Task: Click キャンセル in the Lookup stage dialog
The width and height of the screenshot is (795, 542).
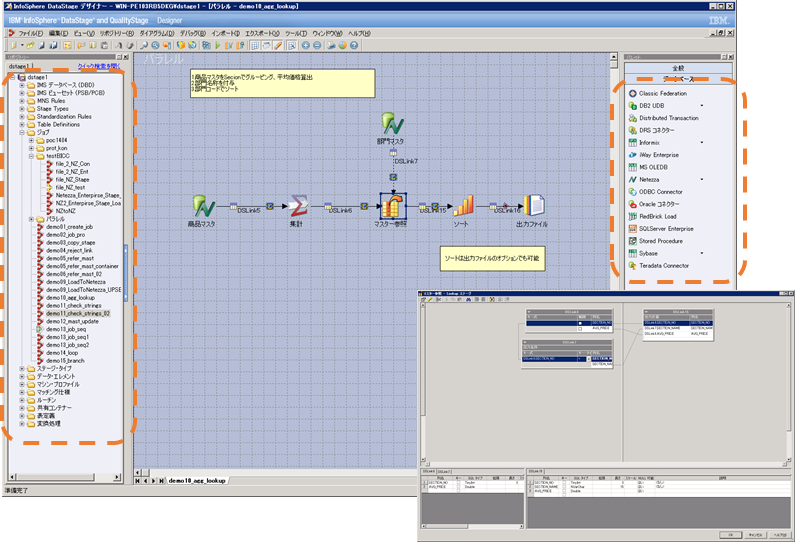Action: 755,535
